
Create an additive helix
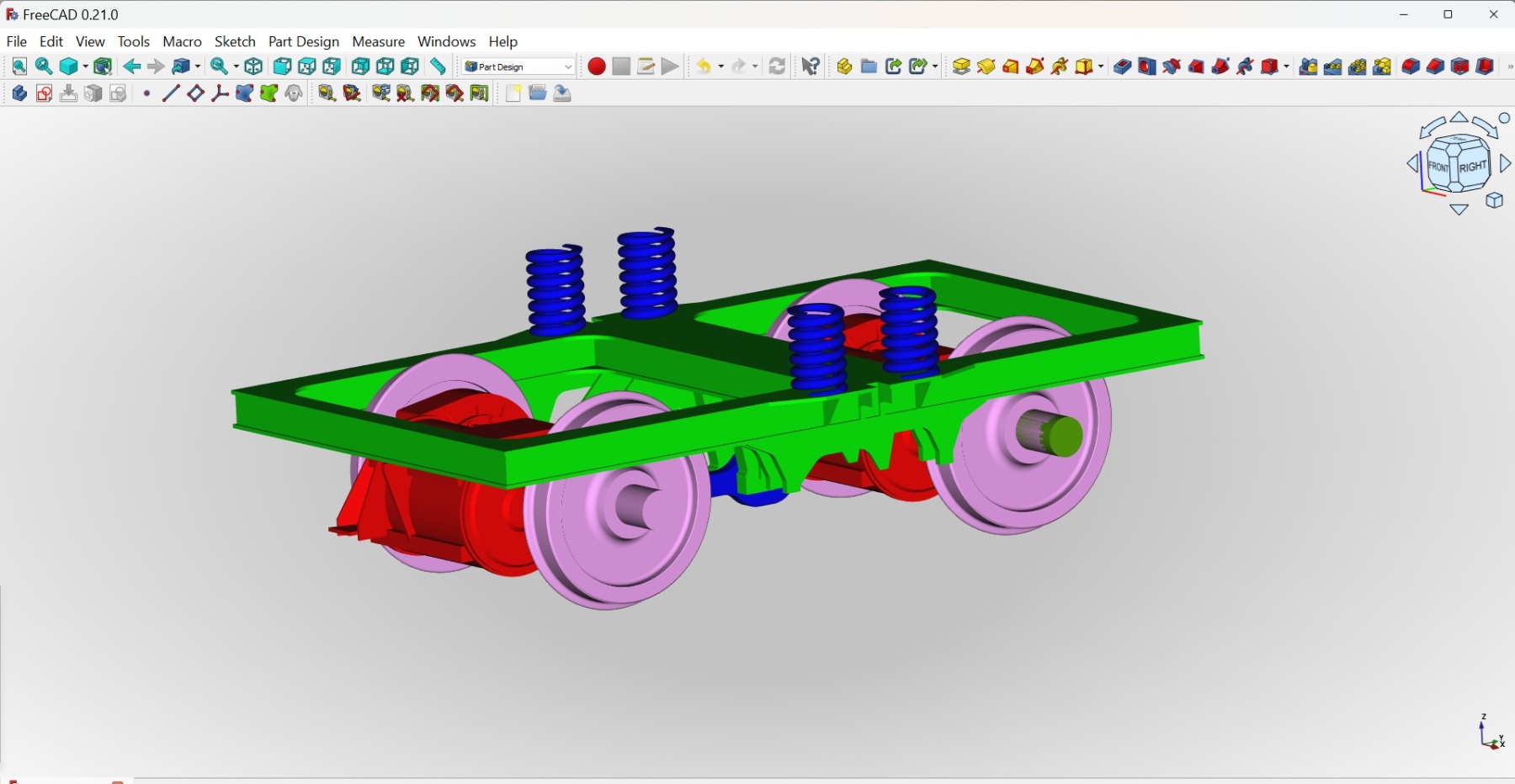(x=1060, y=66)
